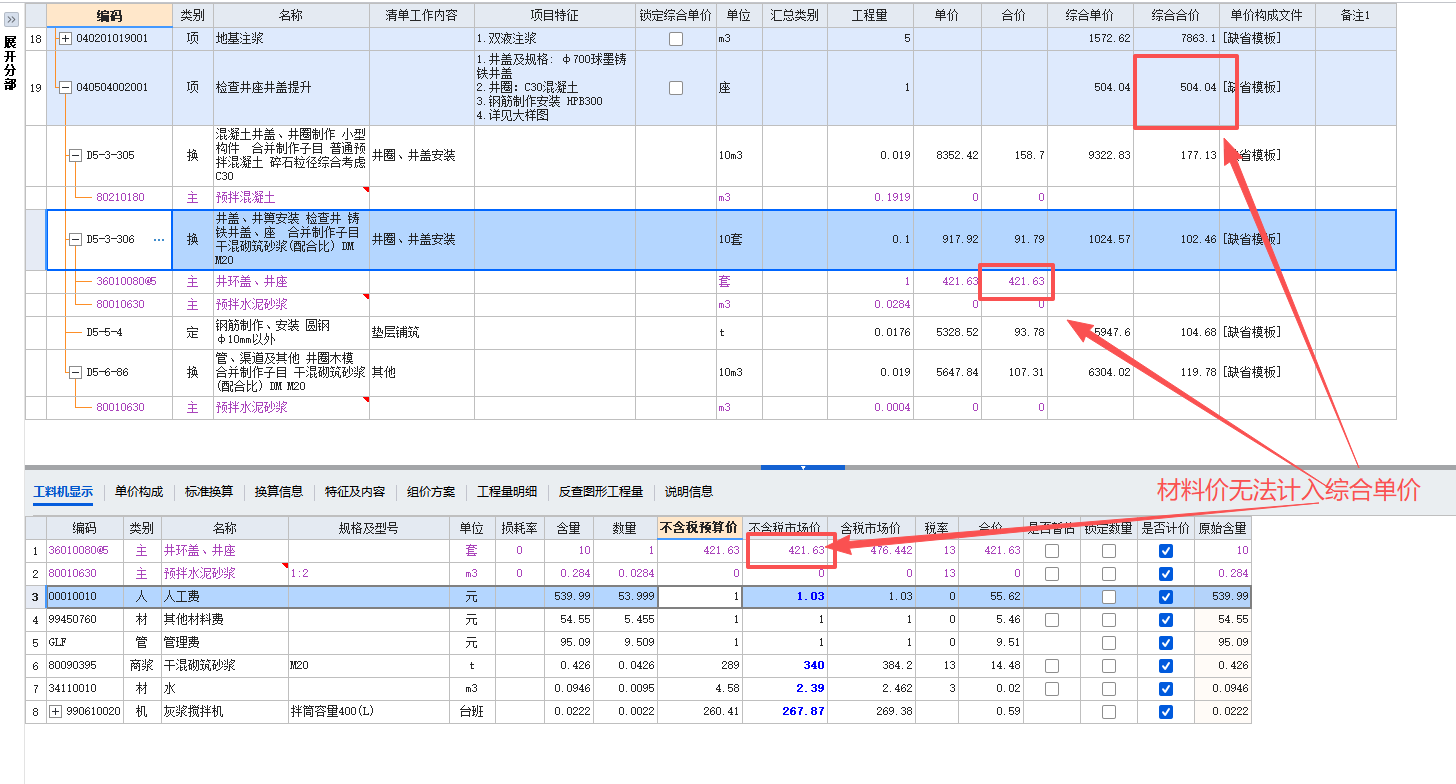The height and width of the screenshot is (784, 1456).
Task: Uncheck 是否计价 for 井环盖、井座 row
Action: (x=1165, y=551)
